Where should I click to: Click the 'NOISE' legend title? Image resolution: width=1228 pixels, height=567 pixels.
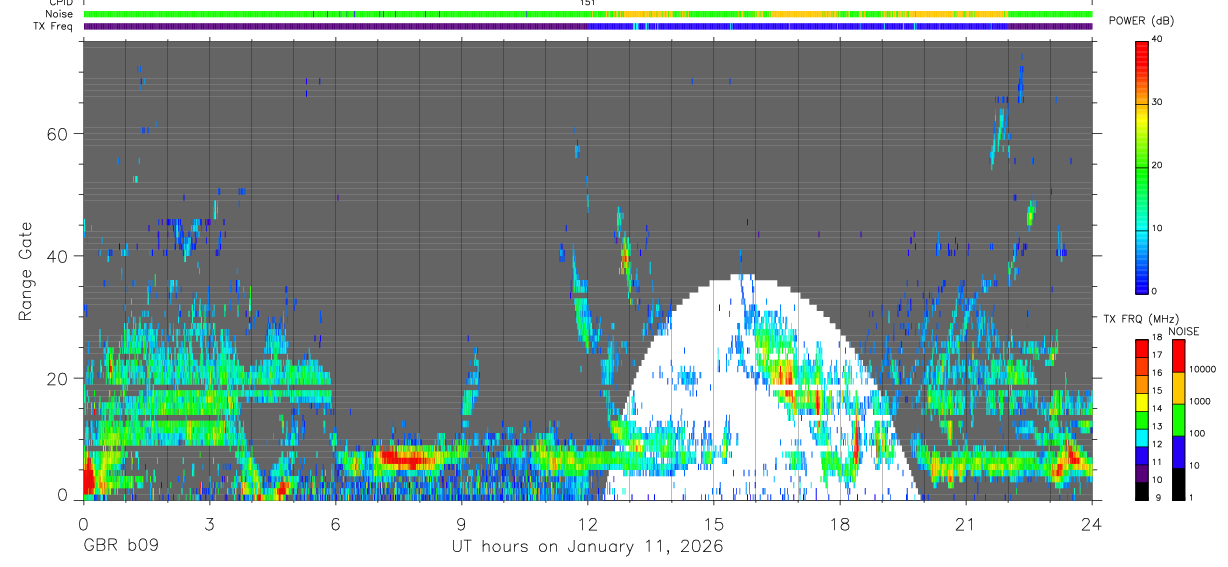click(1183, 331)
